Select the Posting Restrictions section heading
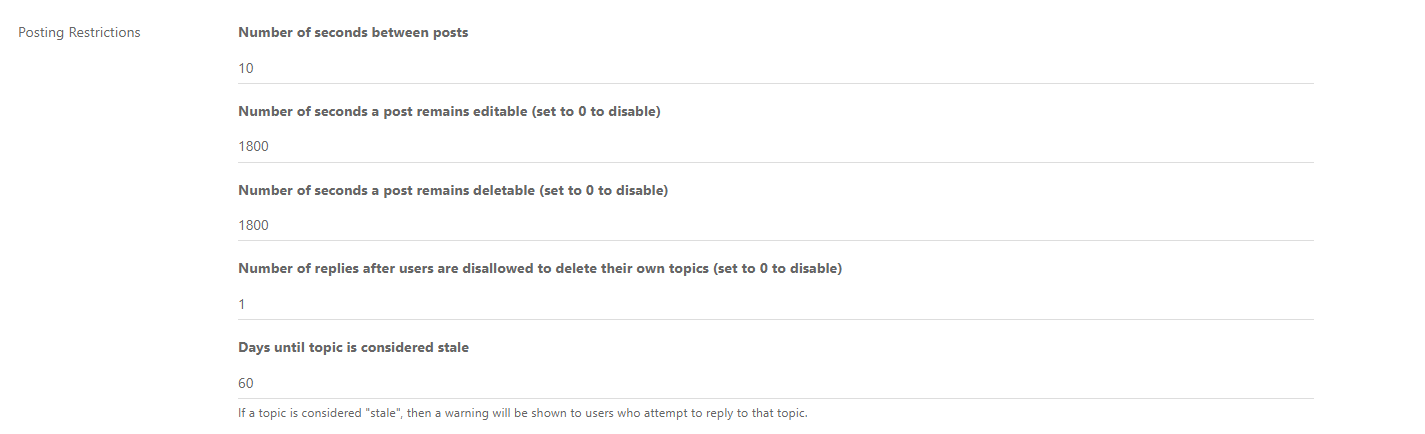 click(79, 33)
